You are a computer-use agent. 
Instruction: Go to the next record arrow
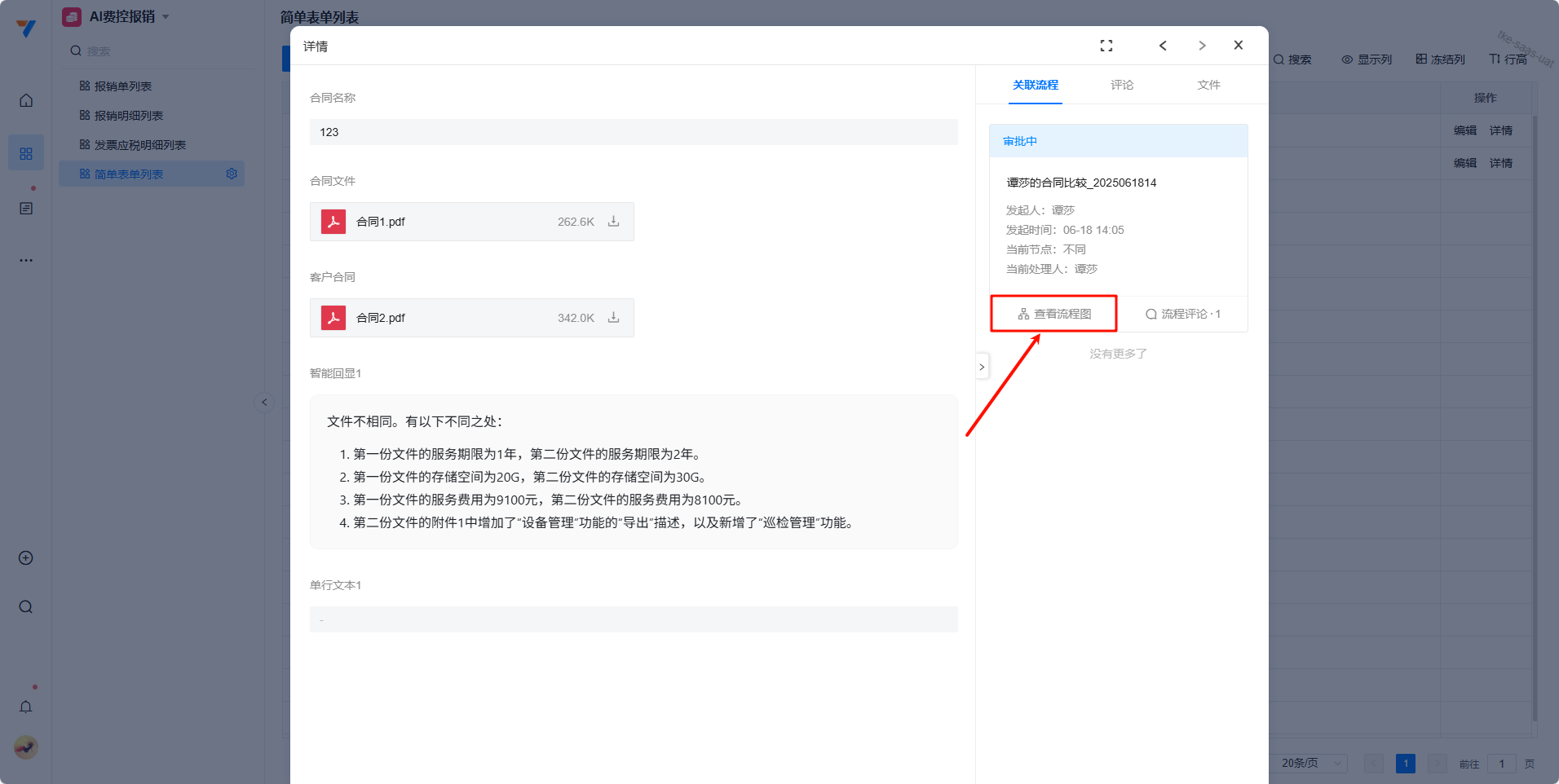(1201, 46)
